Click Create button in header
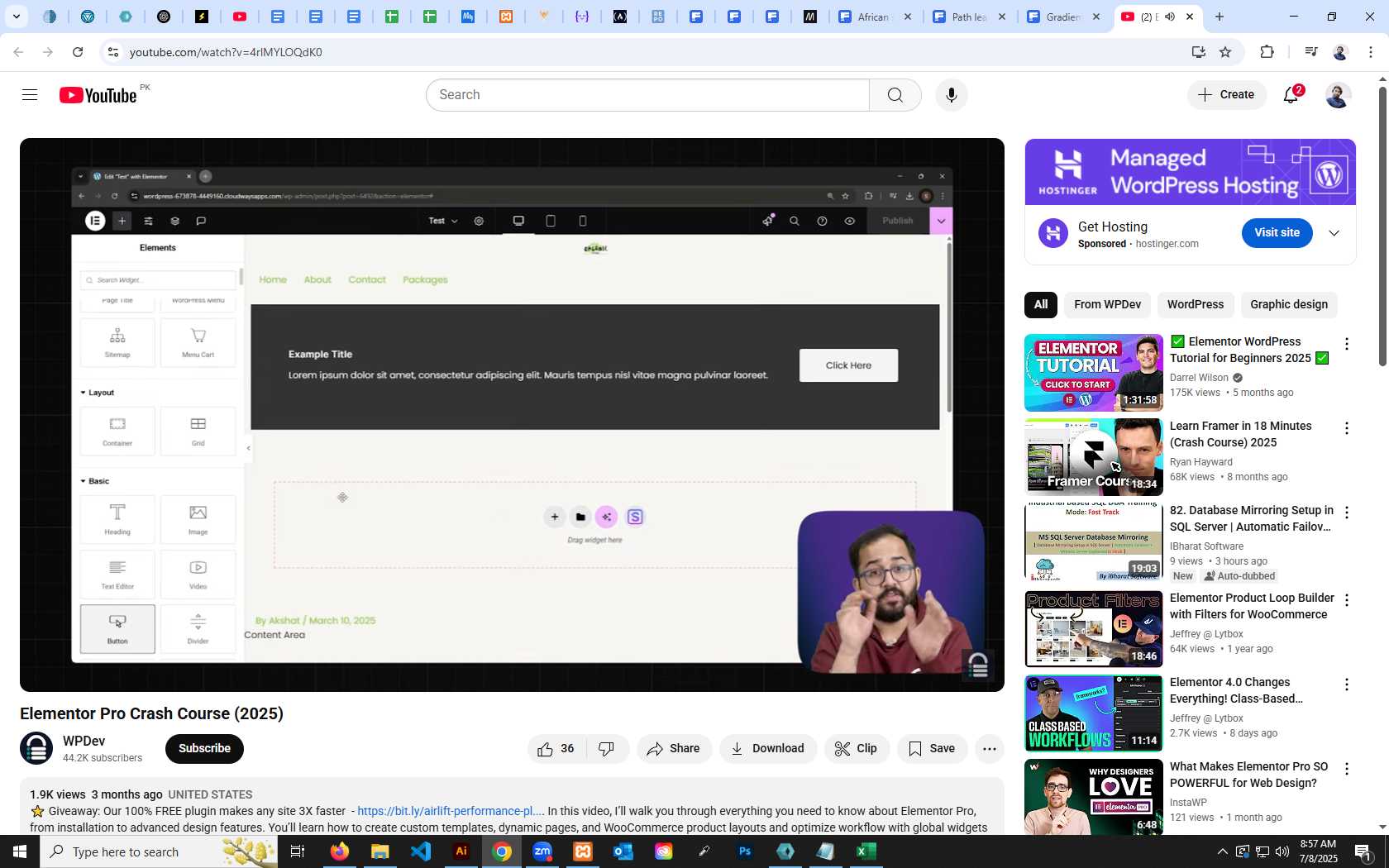 [x=1226, y=95]
